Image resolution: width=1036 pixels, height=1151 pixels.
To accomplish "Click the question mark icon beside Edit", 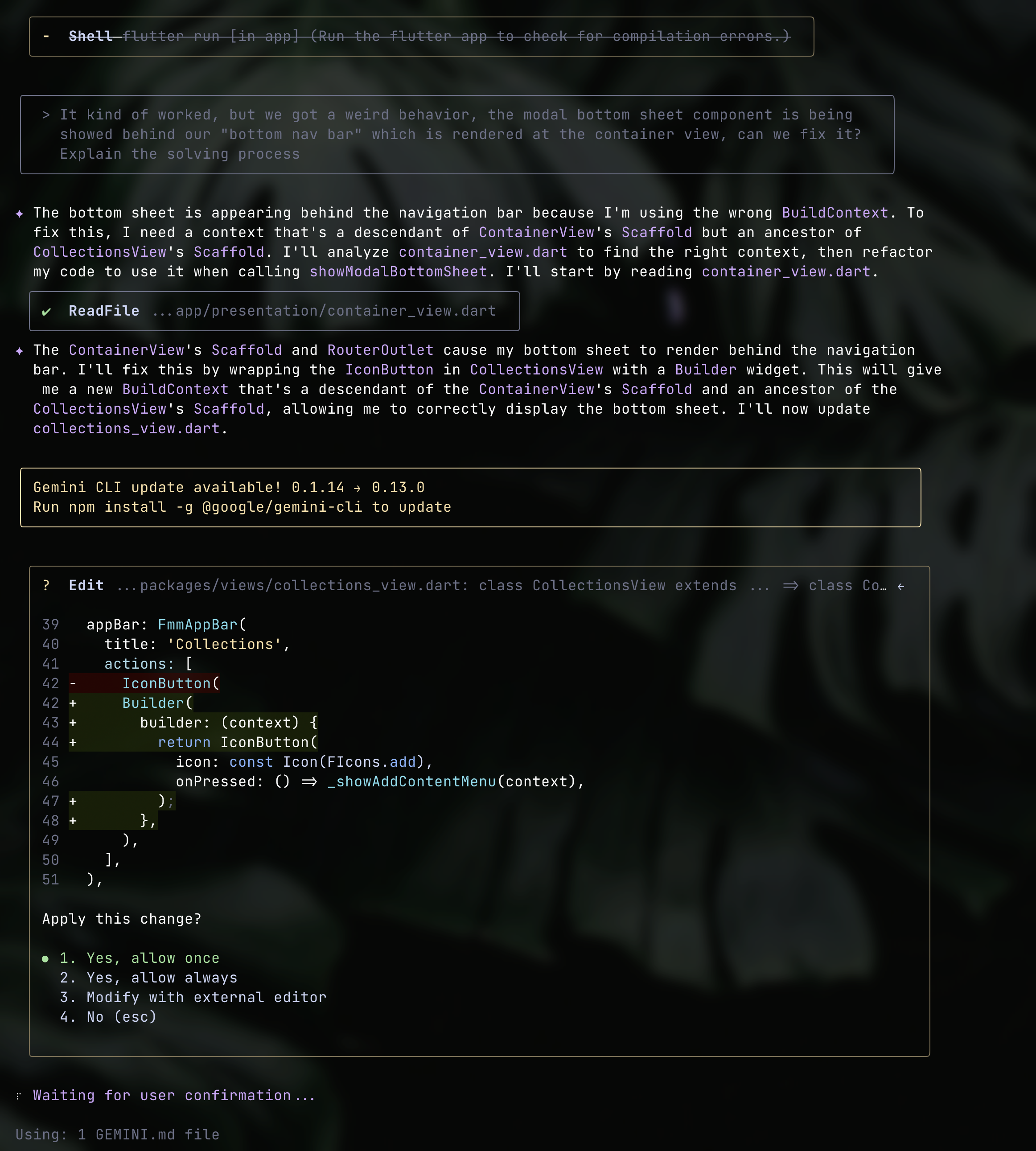I will pos(46,585).
